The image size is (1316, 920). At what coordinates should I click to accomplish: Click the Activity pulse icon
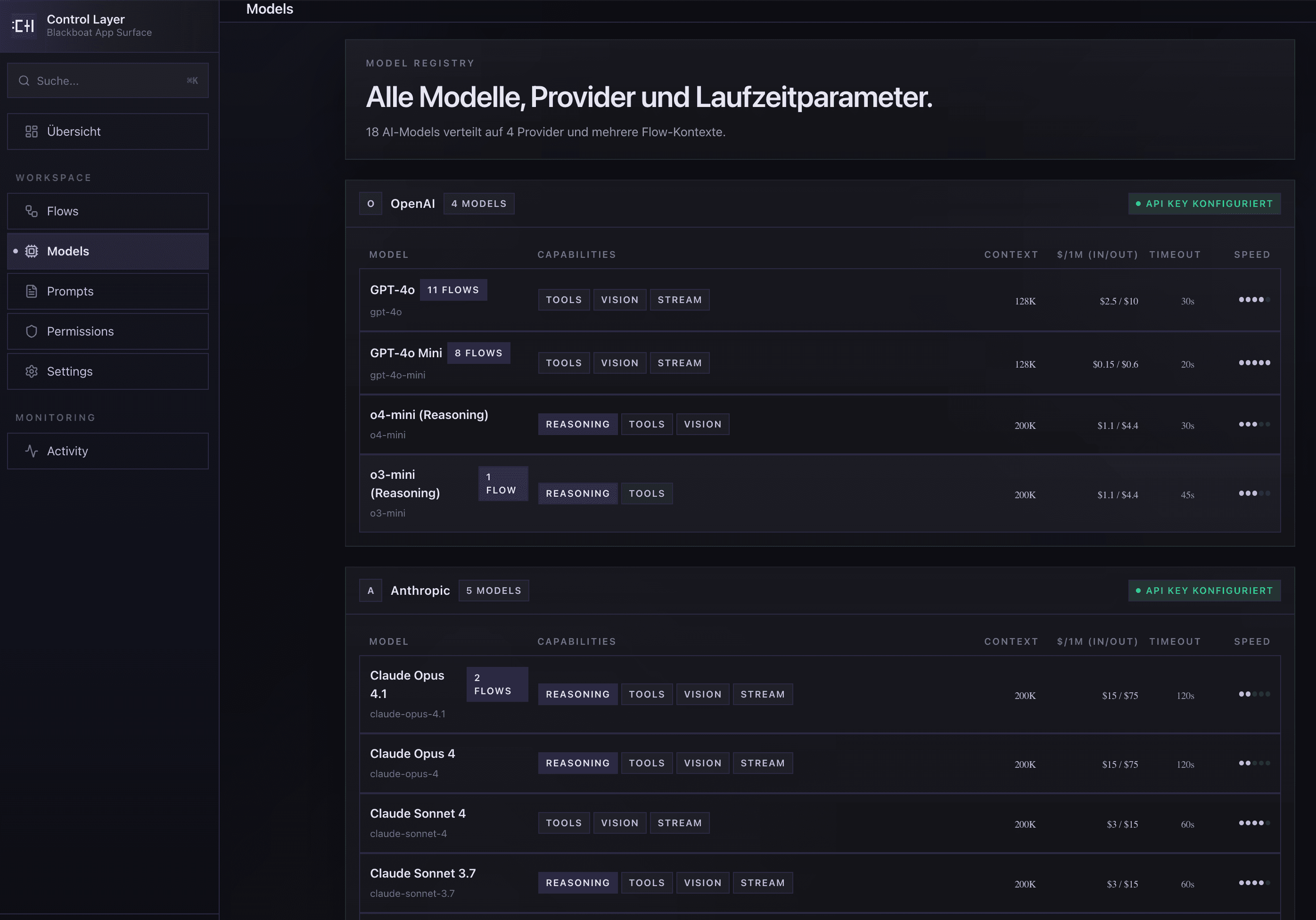tap(32, 451)
